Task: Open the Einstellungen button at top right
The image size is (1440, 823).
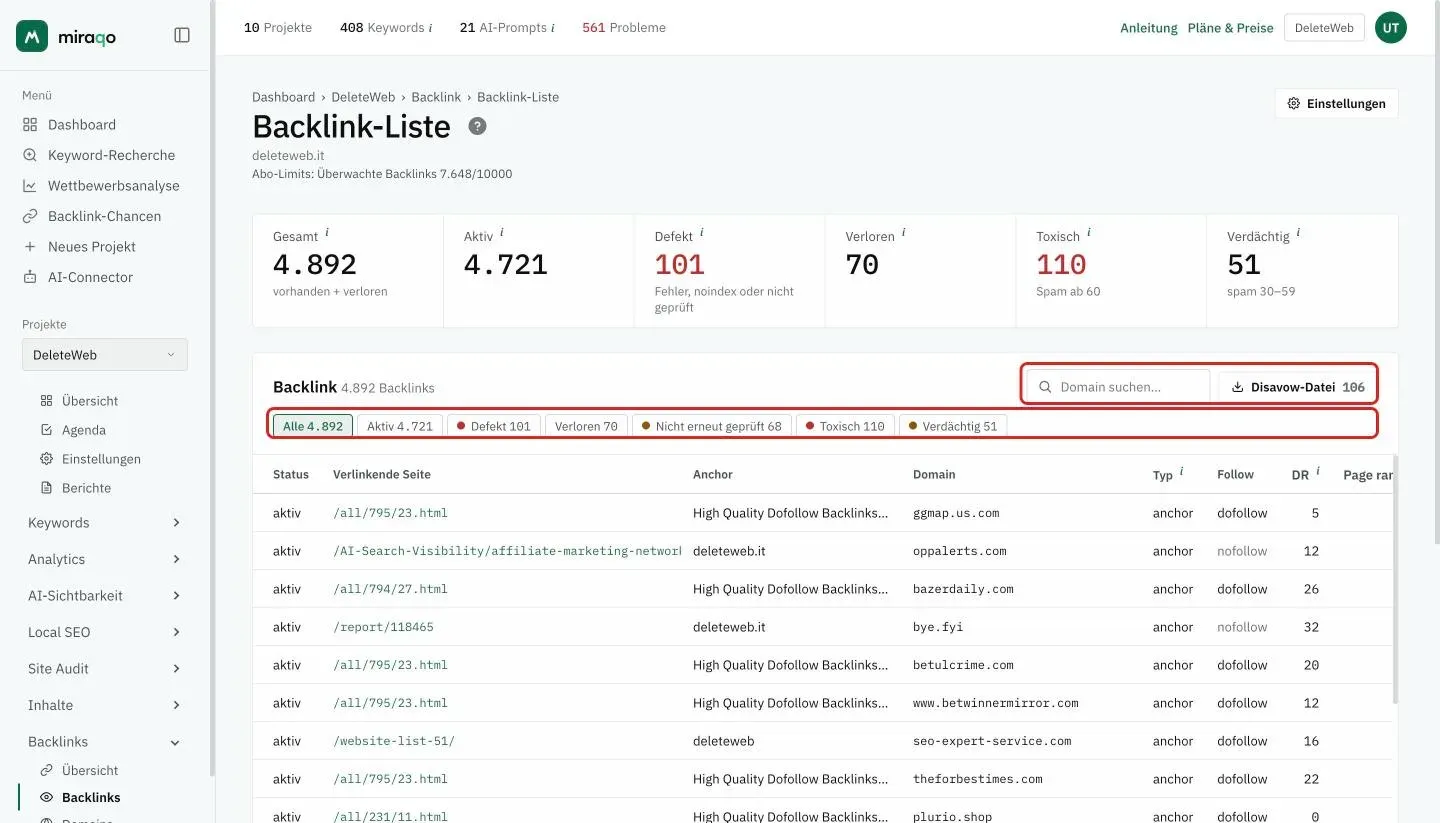Action: (1337, 104)
